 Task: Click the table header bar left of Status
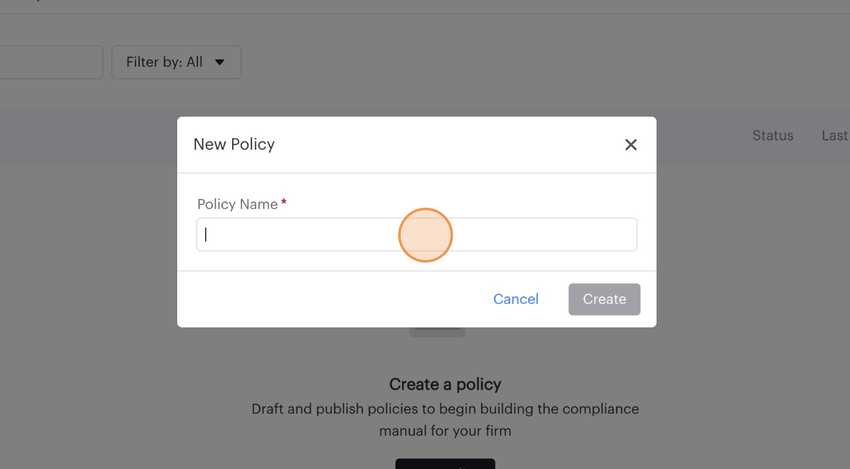point(90,136)
